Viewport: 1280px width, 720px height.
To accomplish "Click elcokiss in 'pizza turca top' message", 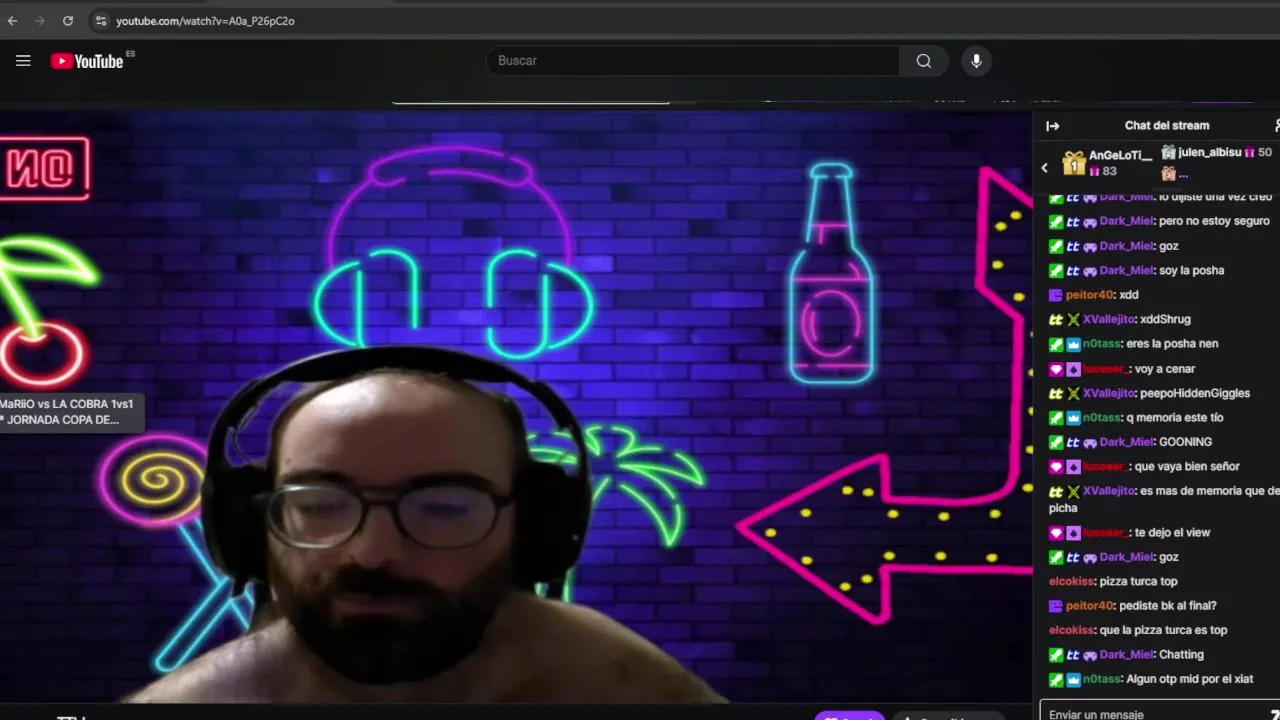I will coord(1071,581).
